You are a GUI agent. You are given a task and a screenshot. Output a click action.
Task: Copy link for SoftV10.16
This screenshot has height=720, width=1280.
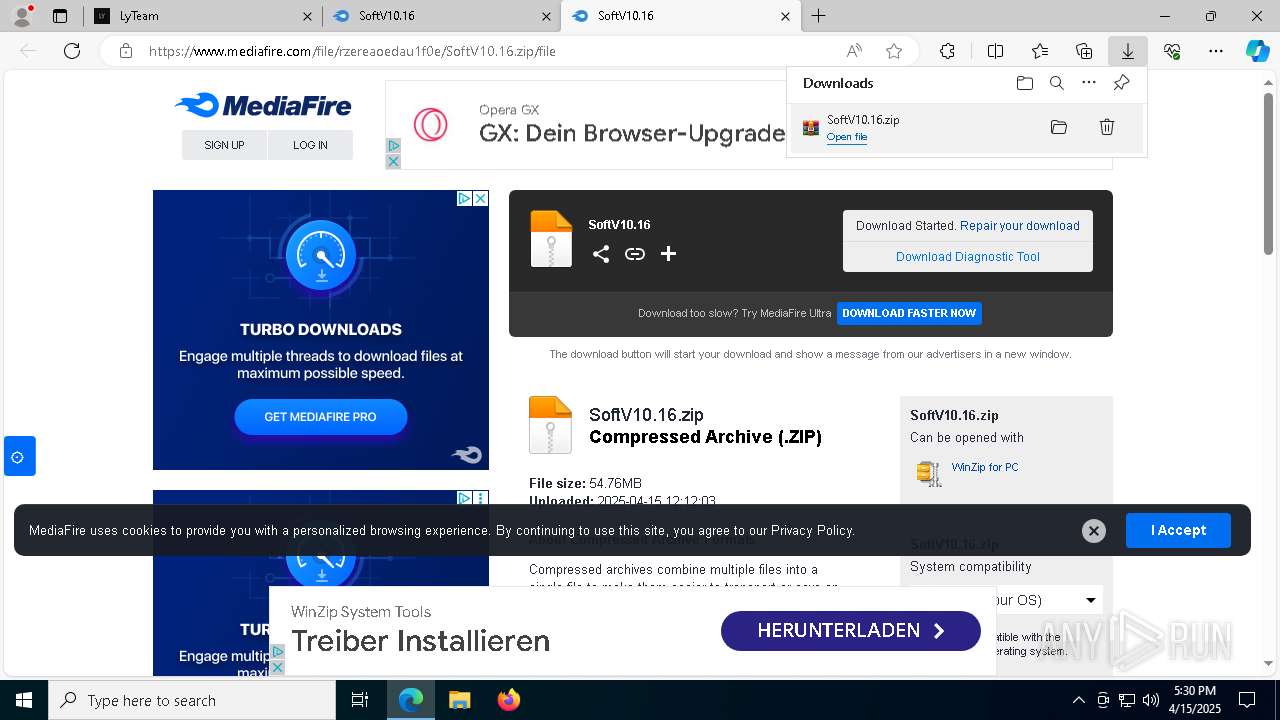(635, 254)
